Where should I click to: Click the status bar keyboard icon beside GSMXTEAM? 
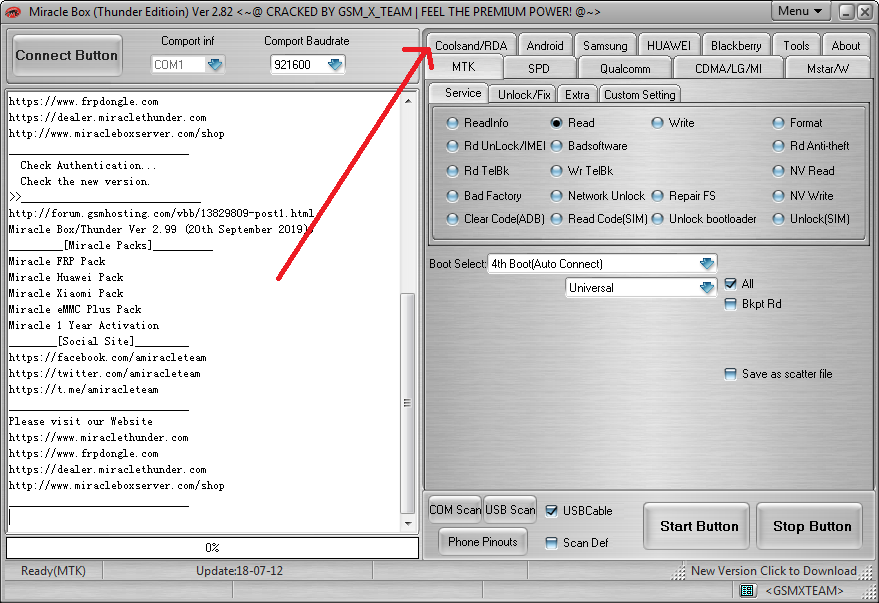click(747, 590)
